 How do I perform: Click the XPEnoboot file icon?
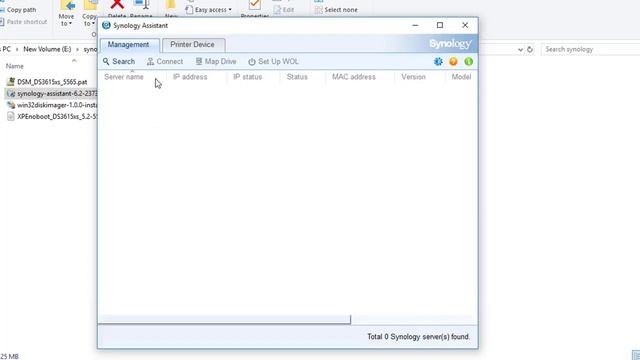click(x=11, y=116)
